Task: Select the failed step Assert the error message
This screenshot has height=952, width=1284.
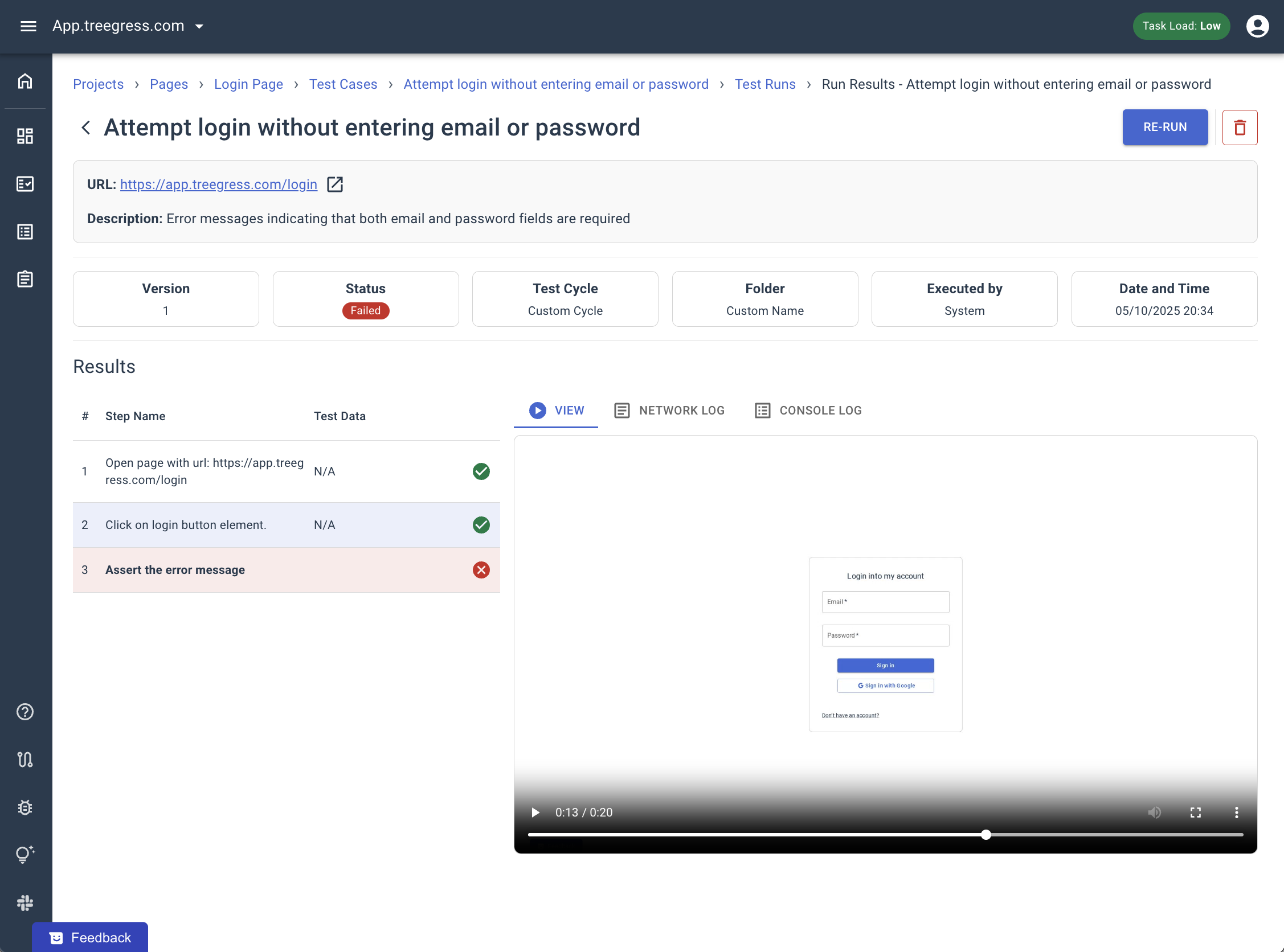Action: point(175,570)
